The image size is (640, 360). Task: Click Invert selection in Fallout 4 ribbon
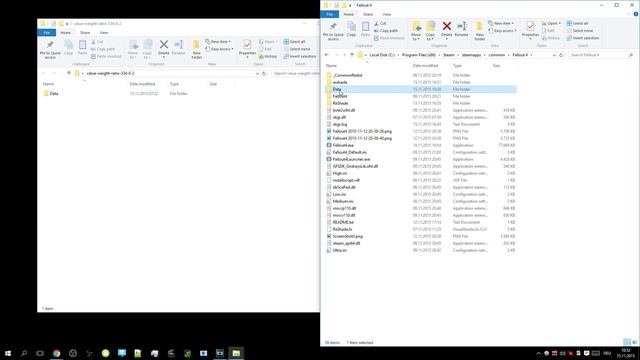(582, 38)
